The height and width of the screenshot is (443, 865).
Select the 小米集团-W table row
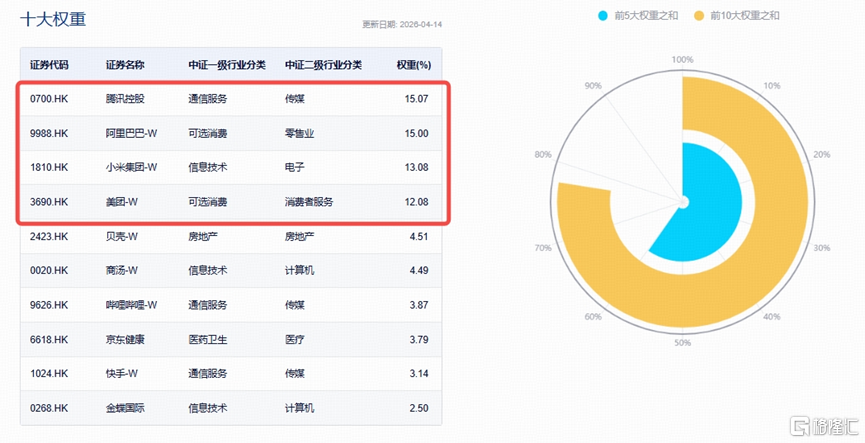pyautogui.click(x=231, y=167)
